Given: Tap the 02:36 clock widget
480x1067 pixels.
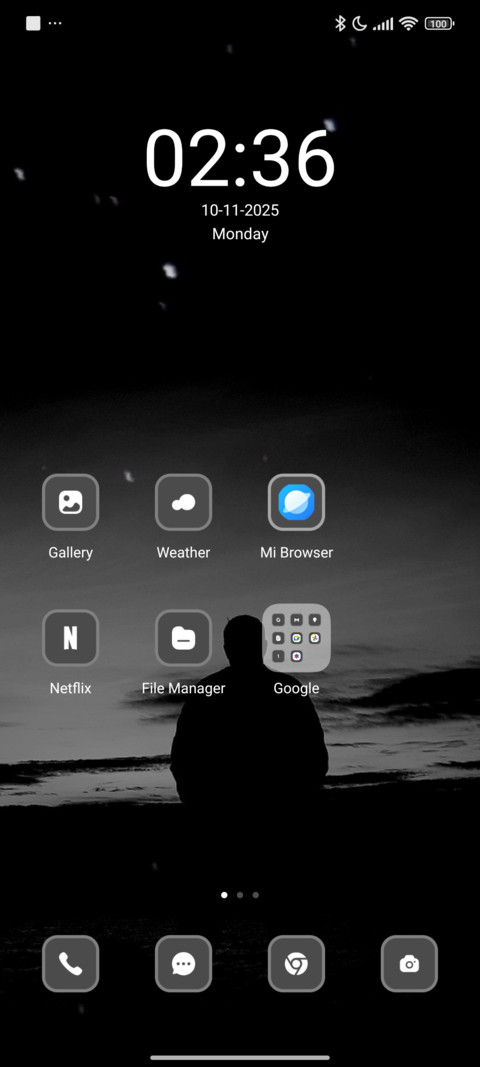Looking at the screenshot, I should tap(240, 159).
